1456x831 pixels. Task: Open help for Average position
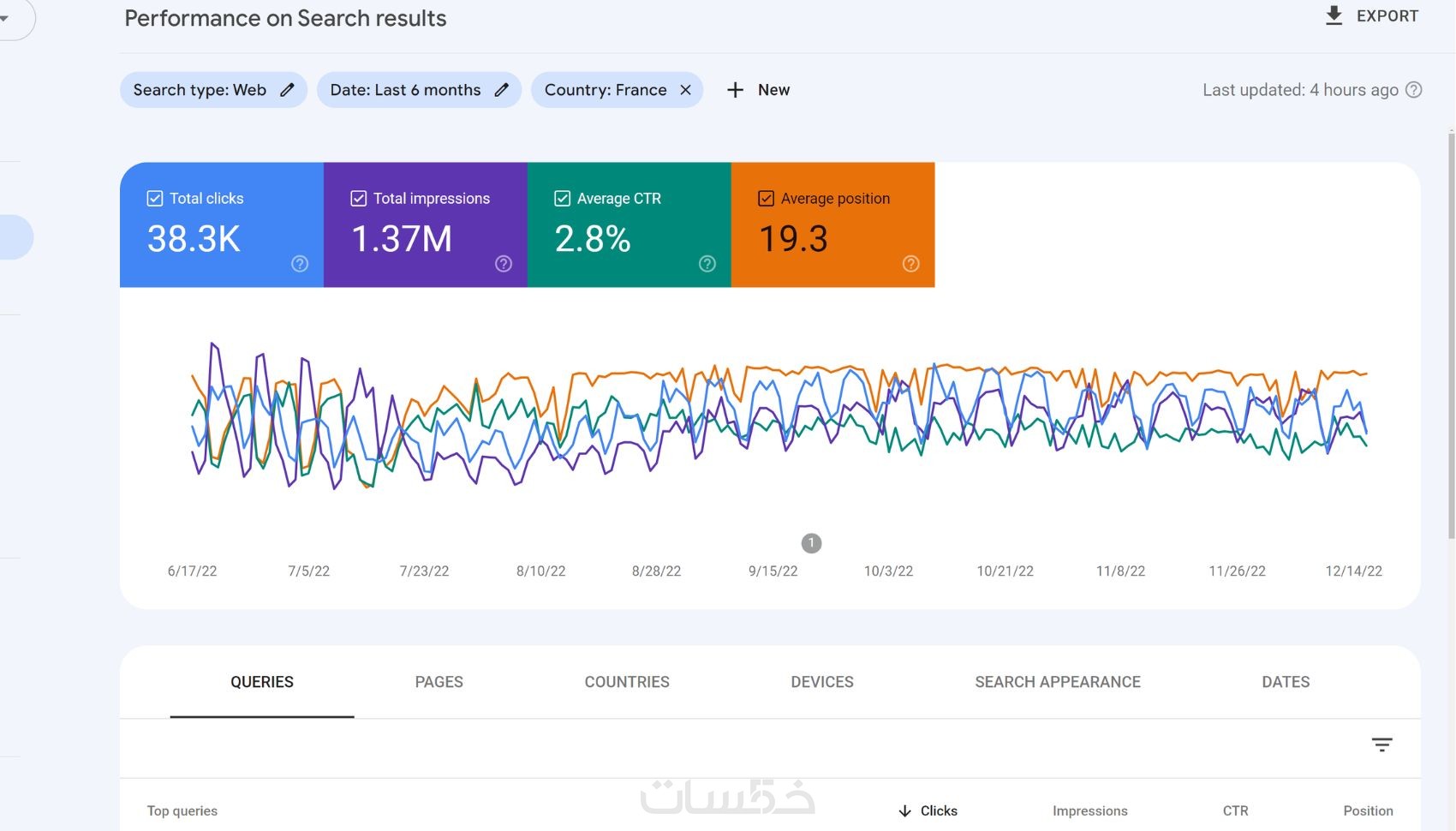[x=911, y=264]
